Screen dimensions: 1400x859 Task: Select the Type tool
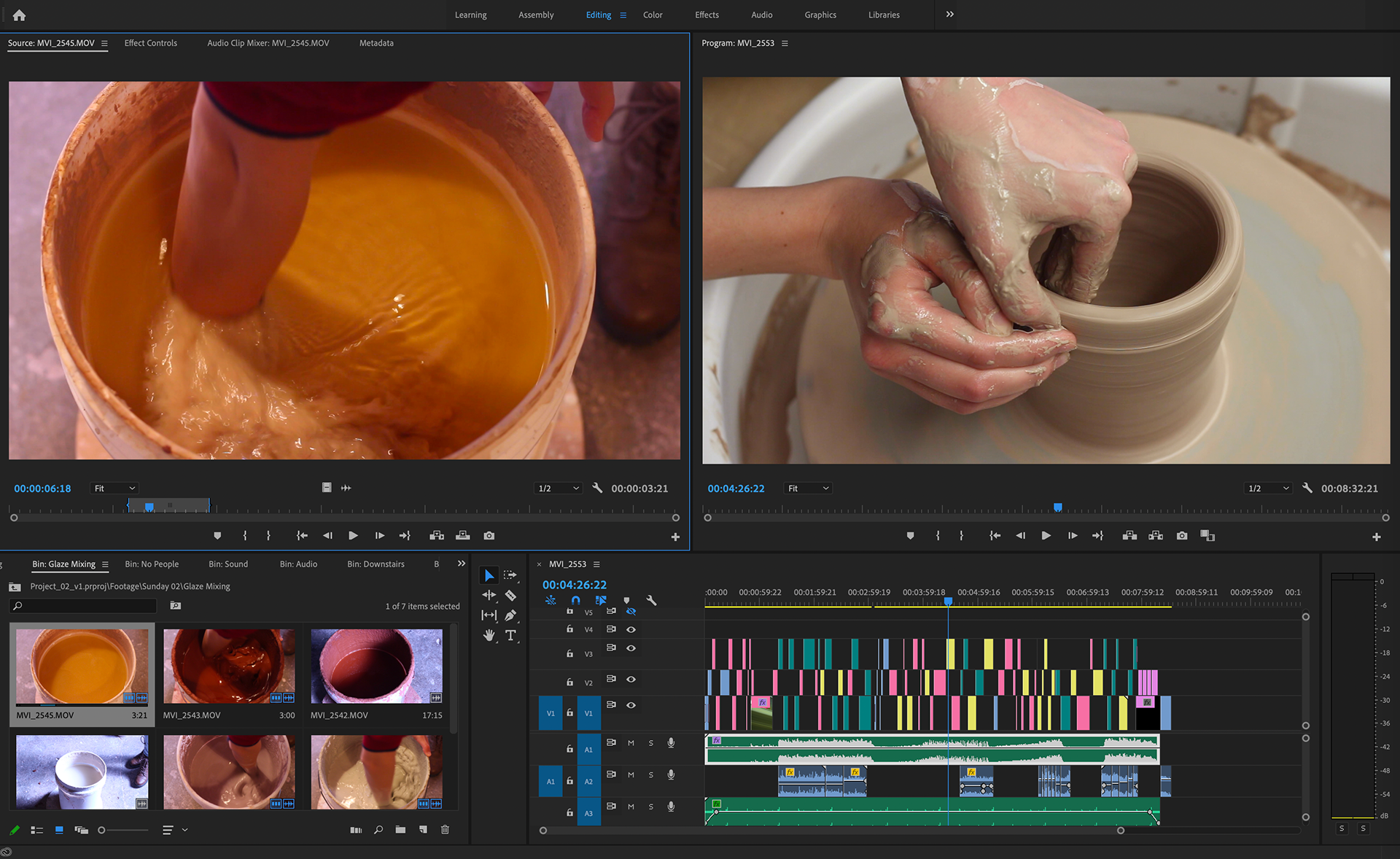point(510,635)
